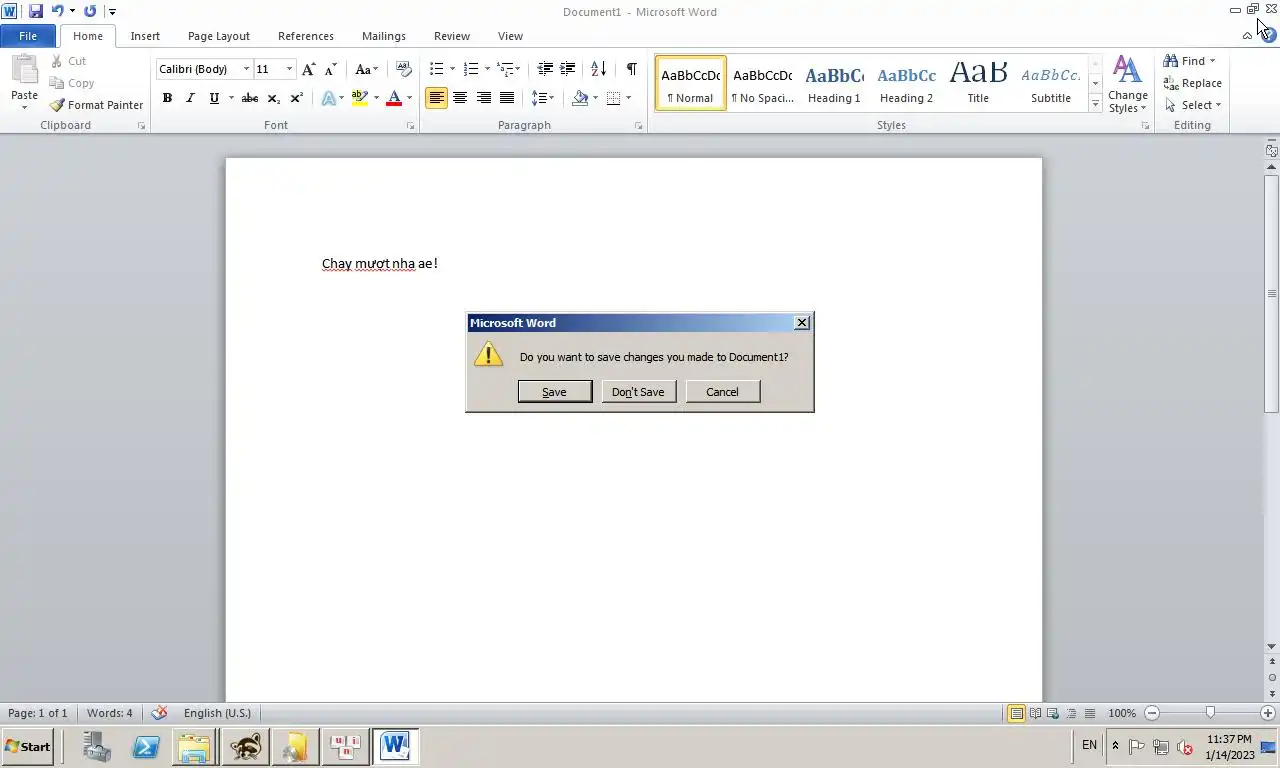Open the font color dropdown arrow
The image size is (1280, 768).
point(409,98)
